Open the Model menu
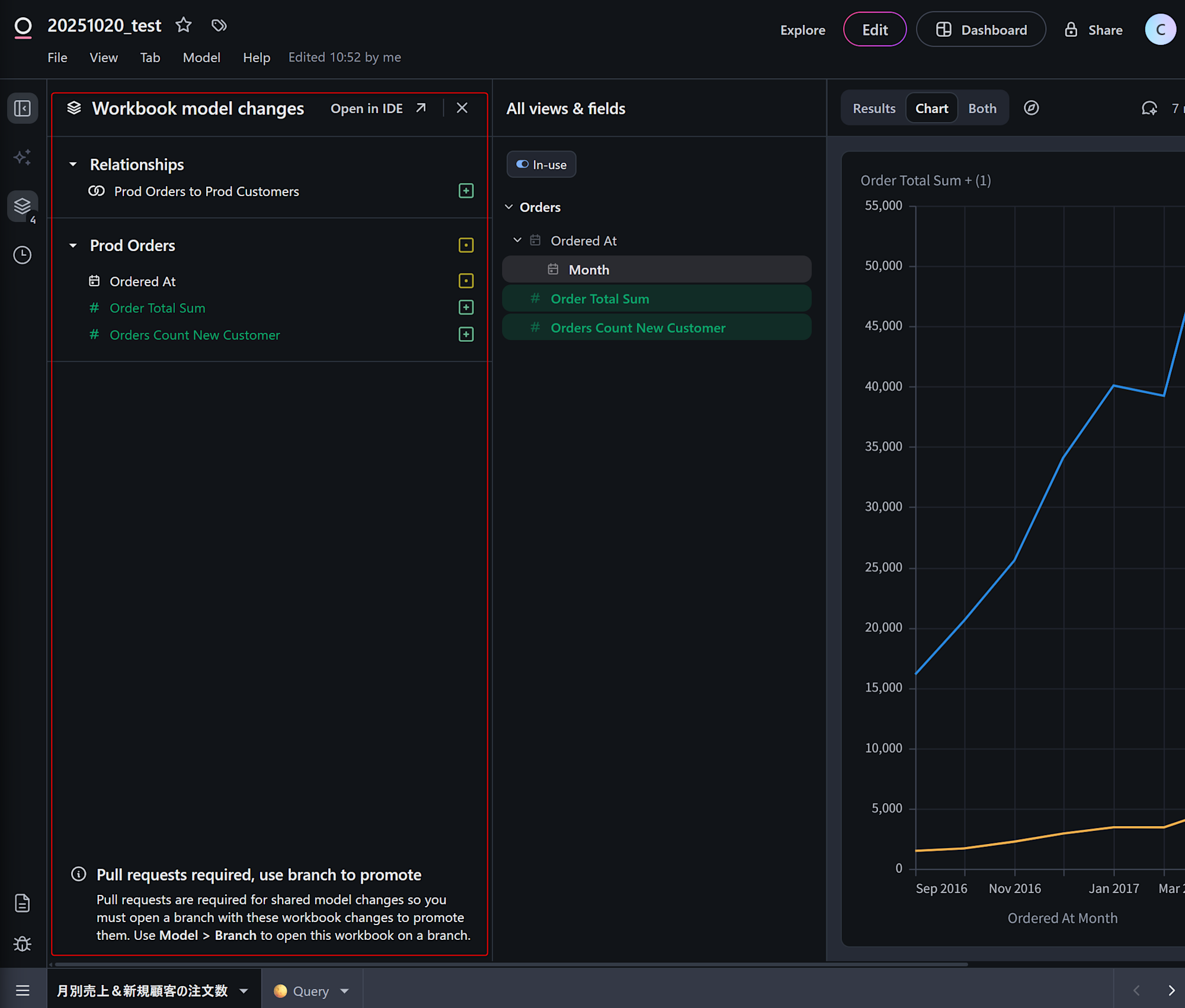The image size is (1185, 1008). click(201, 57)
